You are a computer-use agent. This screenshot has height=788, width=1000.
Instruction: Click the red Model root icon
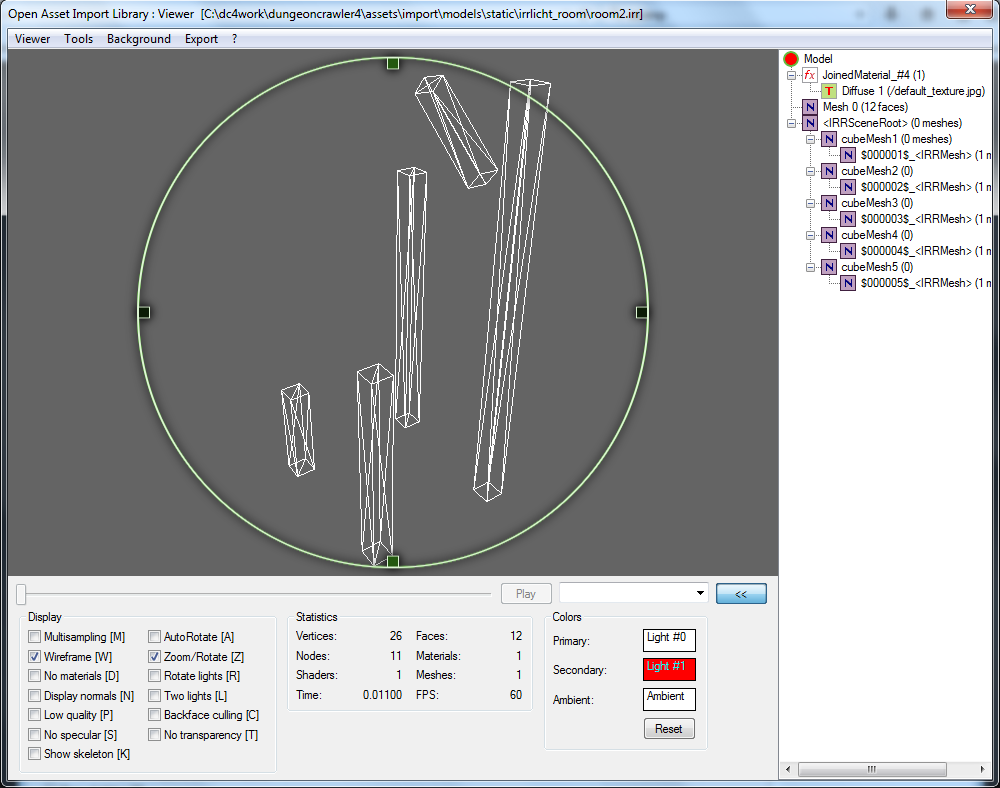791,59
